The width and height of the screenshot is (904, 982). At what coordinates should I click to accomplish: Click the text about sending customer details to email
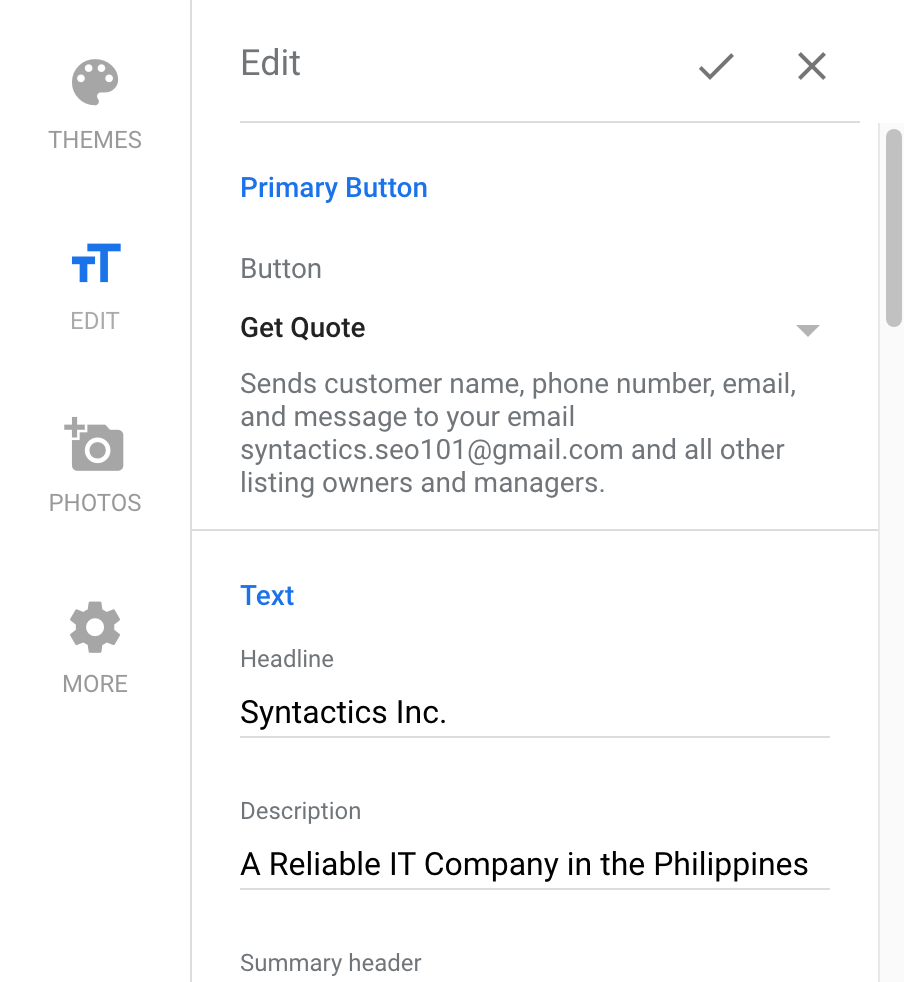pyautogui.click(x=518, y=433)
